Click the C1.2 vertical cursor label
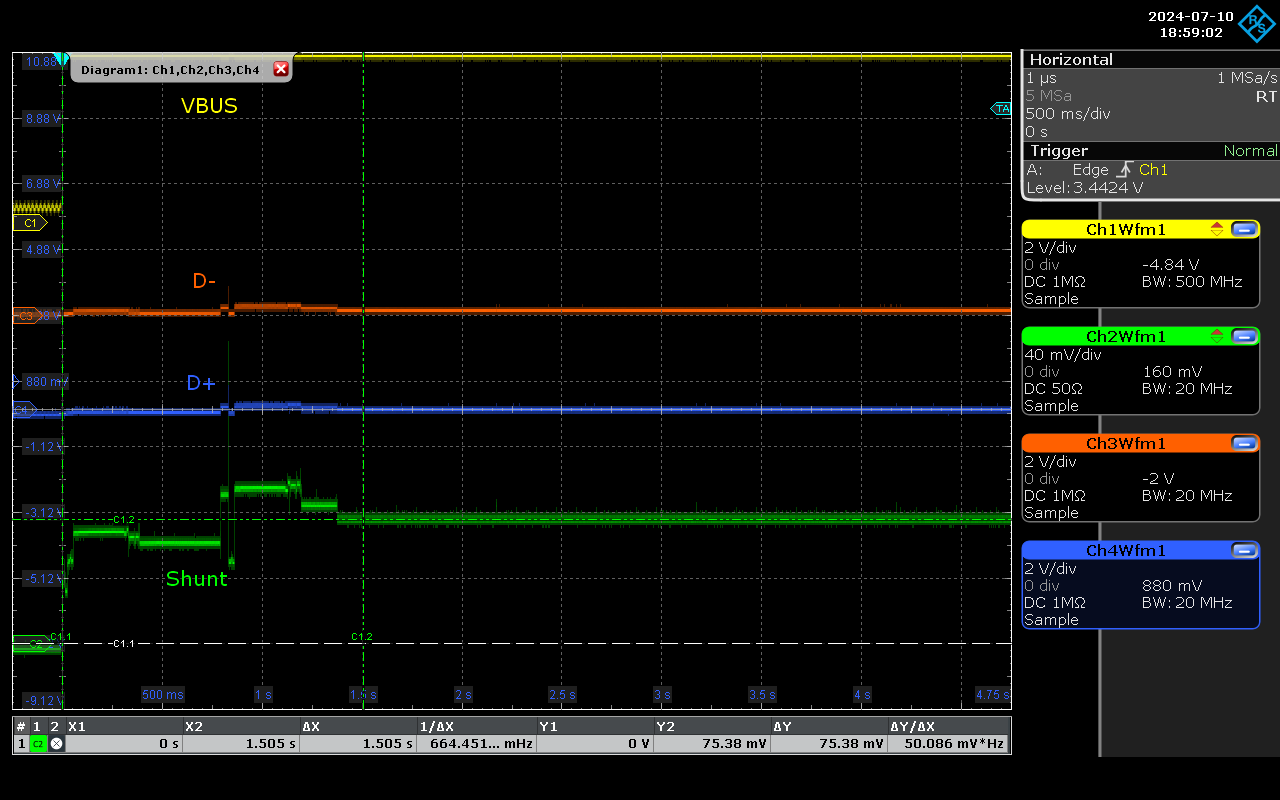Screen dimensions: 1280x800 (361, 636)
